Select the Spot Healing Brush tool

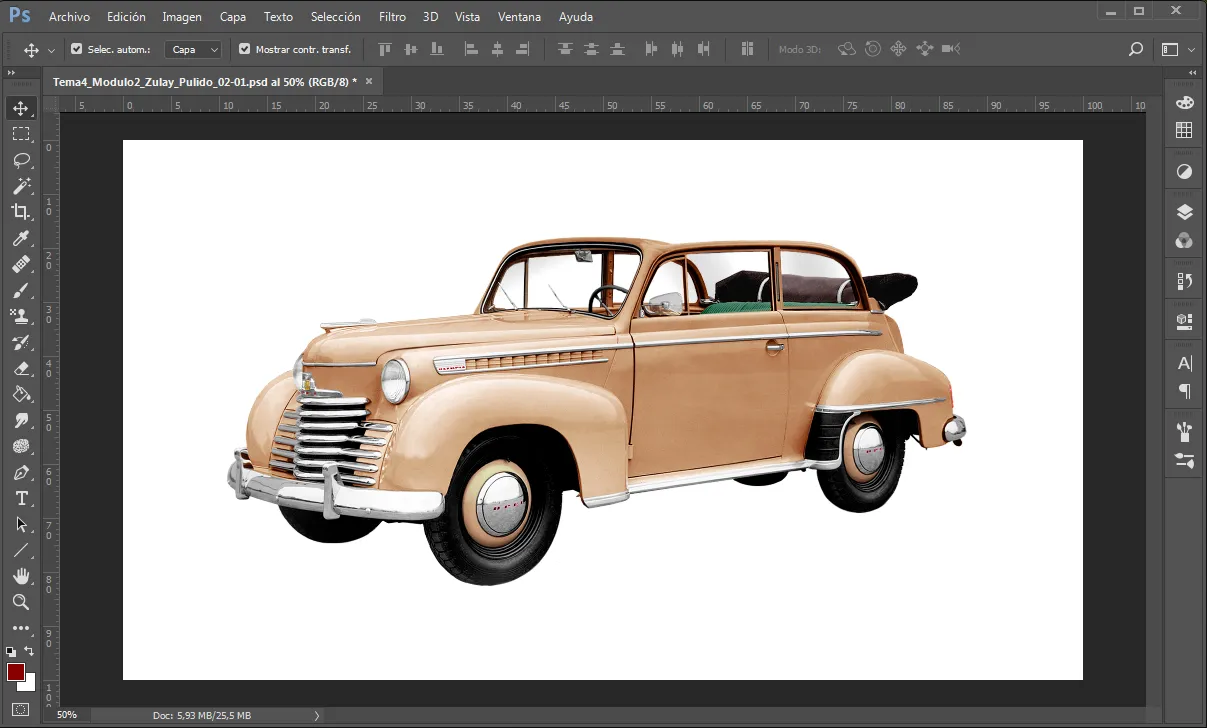21,264
